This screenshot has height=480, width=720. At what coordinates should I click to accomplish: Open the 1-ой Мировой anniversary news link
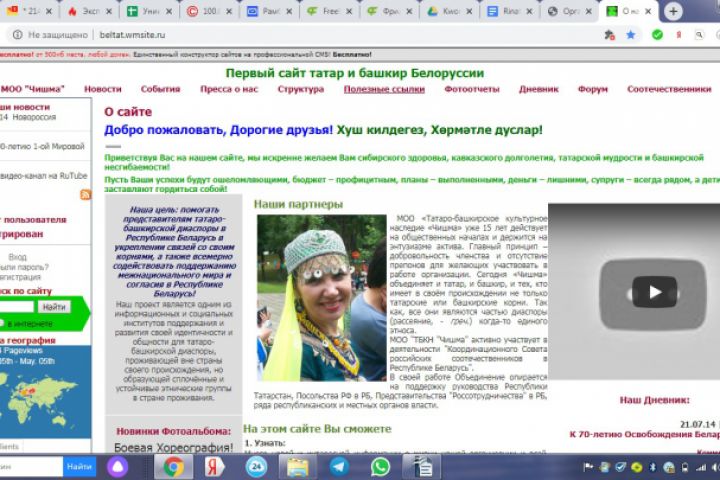tap(42, 146)
